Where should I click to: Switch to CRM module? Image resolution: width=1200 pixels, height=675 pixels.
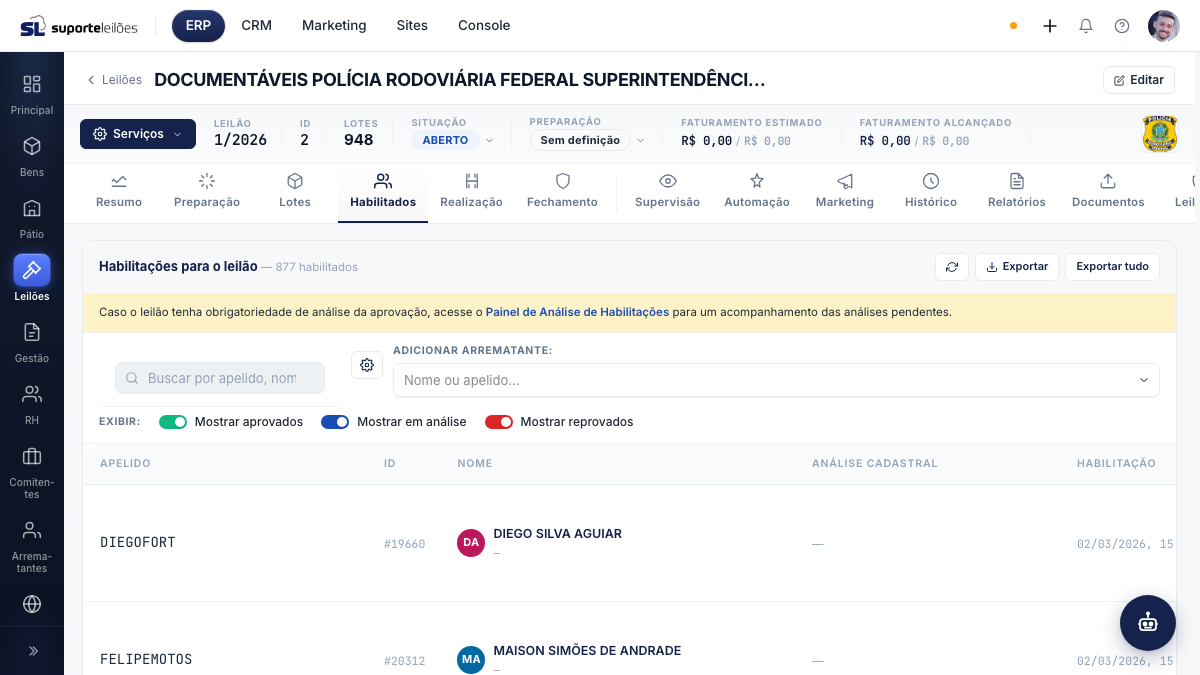click(257, 26)
